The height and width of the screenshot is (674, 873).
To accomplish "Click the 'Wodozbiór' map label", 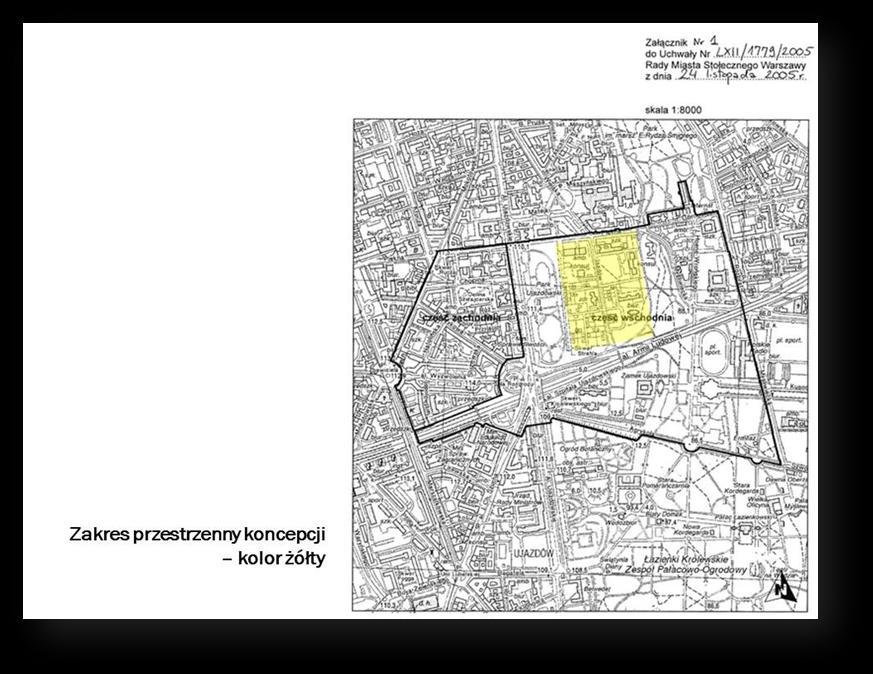I will coord(619,523).
